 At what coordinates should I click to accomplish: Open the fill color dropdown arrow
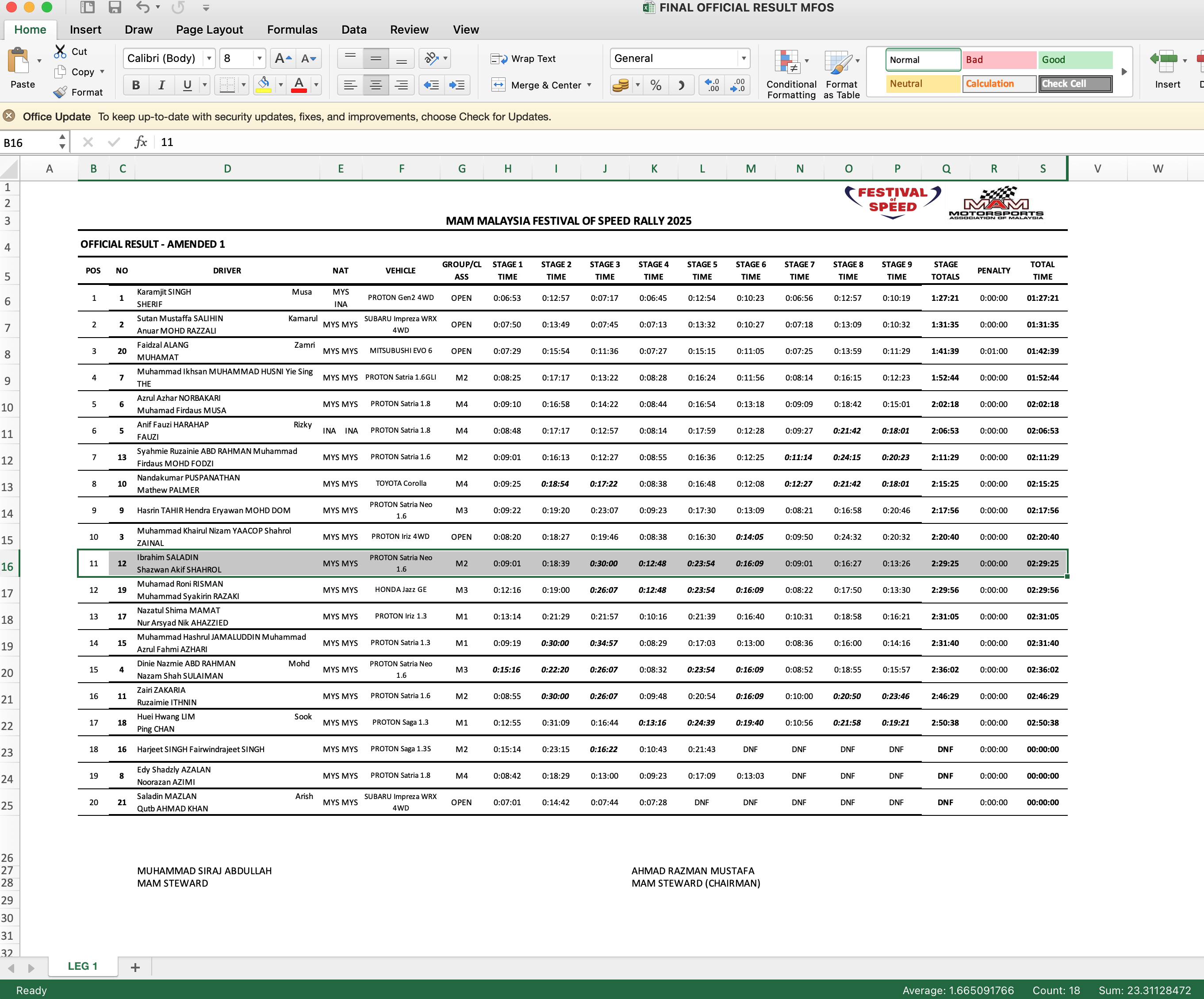(x=281, y=85)
